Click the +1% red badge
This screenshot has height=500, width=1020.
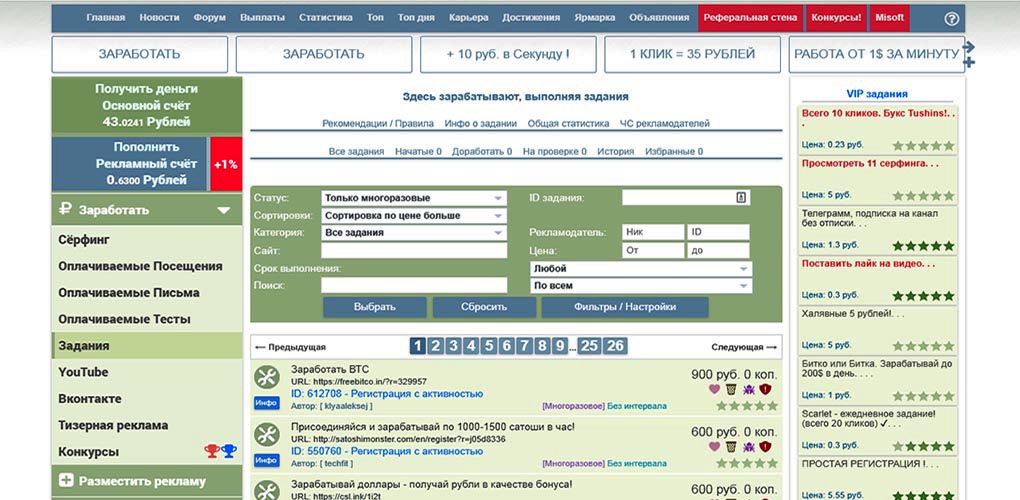point(226,164)
